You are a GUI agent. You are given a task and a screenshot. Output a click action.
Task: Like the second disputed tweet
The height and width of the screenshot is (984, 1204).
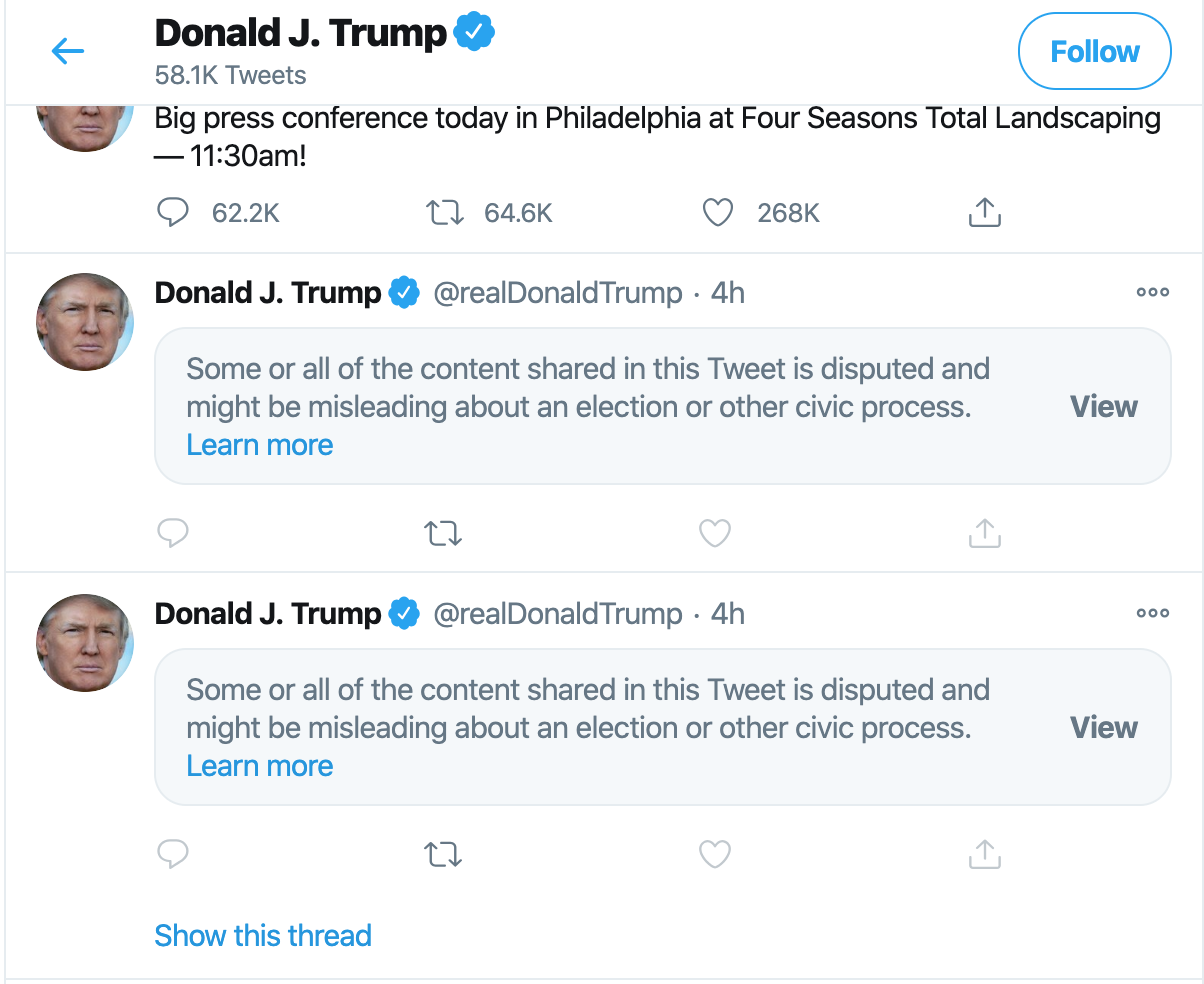(x=714, y=854)
